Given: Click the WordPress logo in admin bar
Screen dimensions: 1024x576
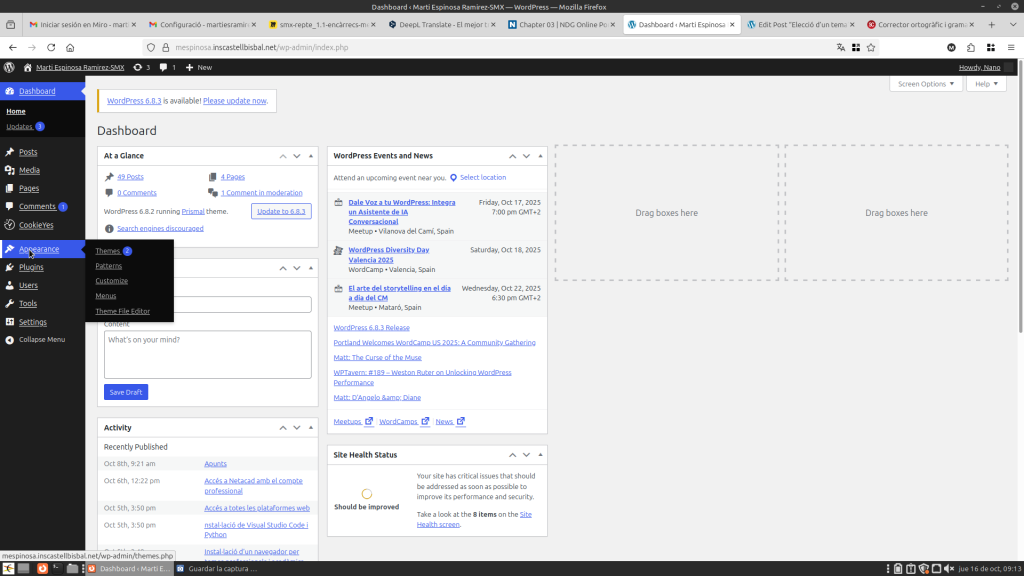Looking at the screenshot, I should tap(9, 67).
